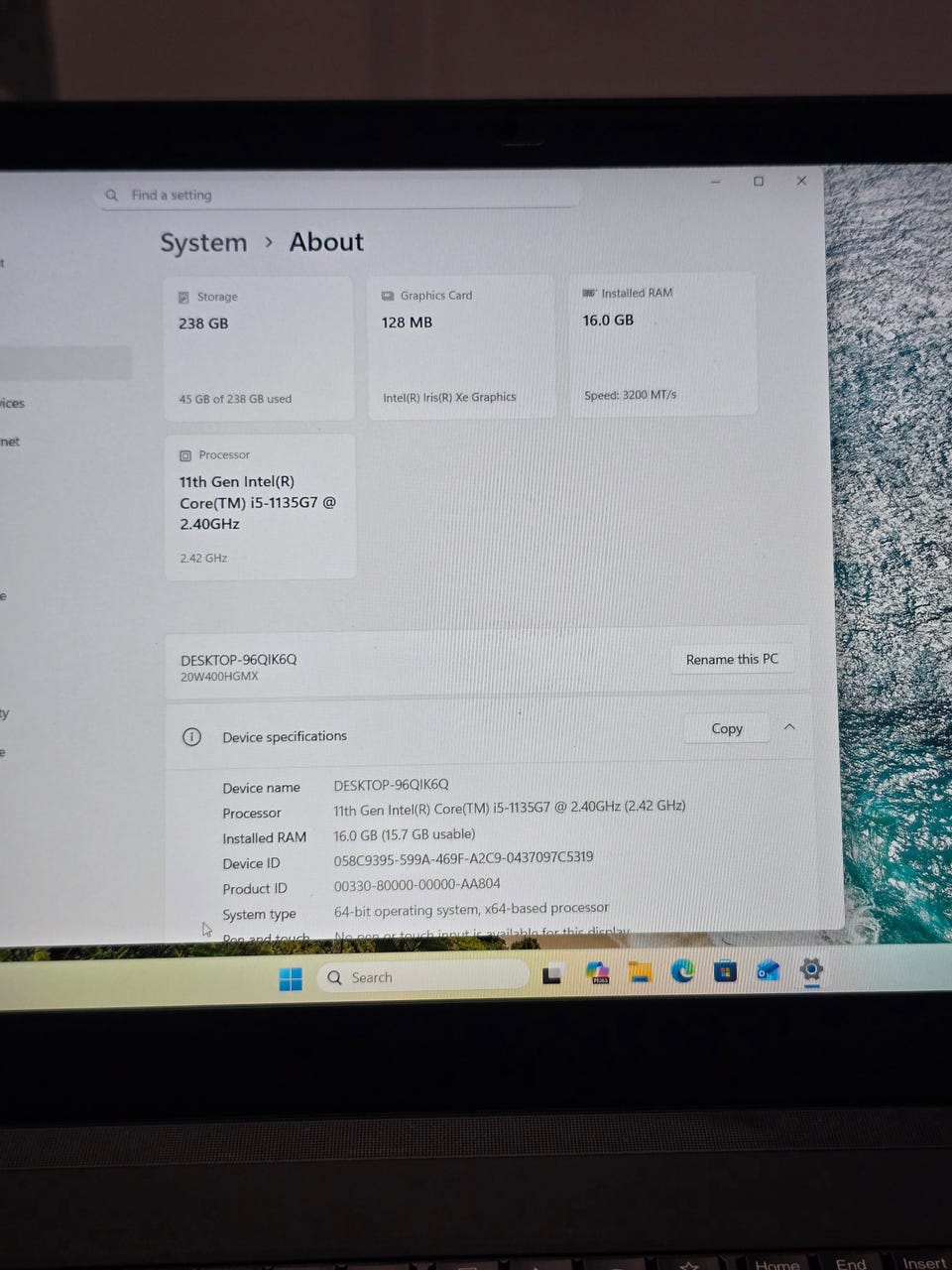Launch Microsoft Edge from the taskbar
The height and width of the screenshot is (1270, 952).
(x=682, y=971)
